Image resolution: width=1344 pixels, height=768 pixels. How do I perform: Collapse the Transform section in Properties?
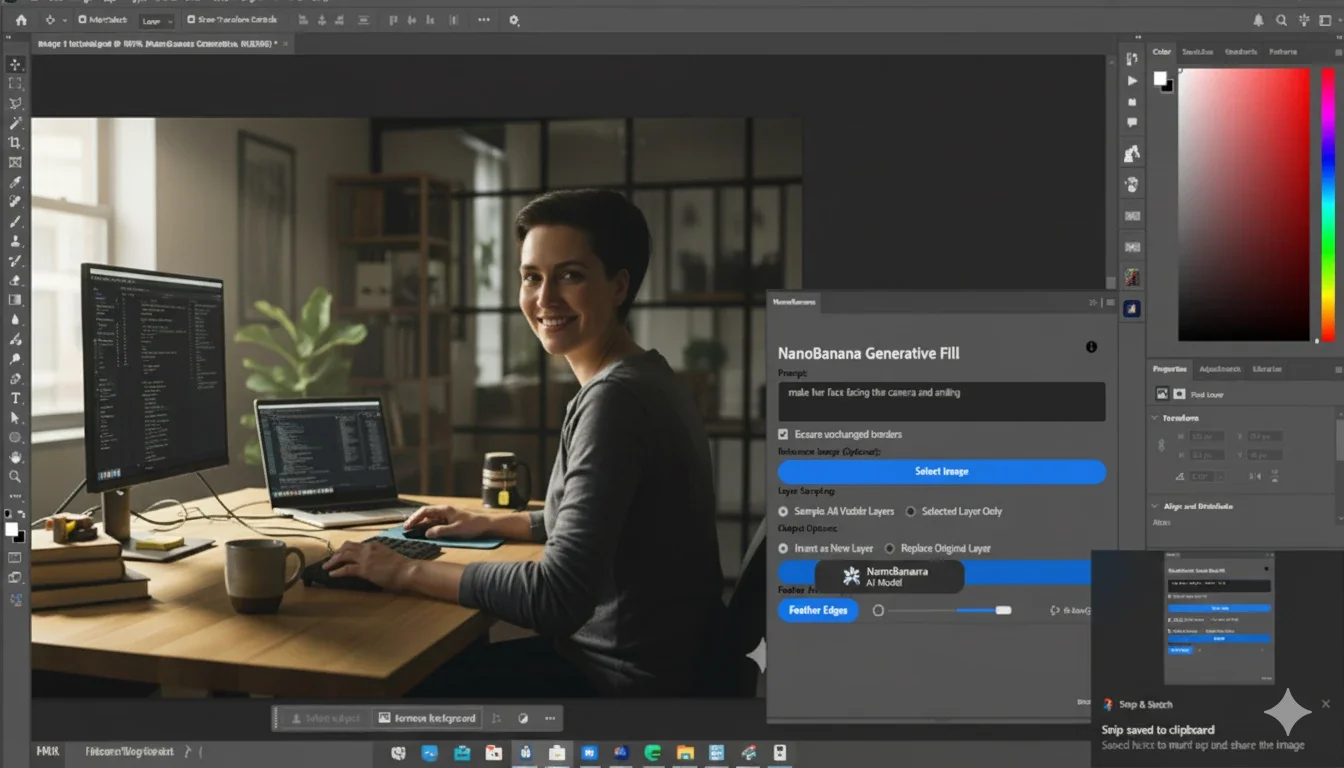pyautogui.click(x=1156, y=418)
